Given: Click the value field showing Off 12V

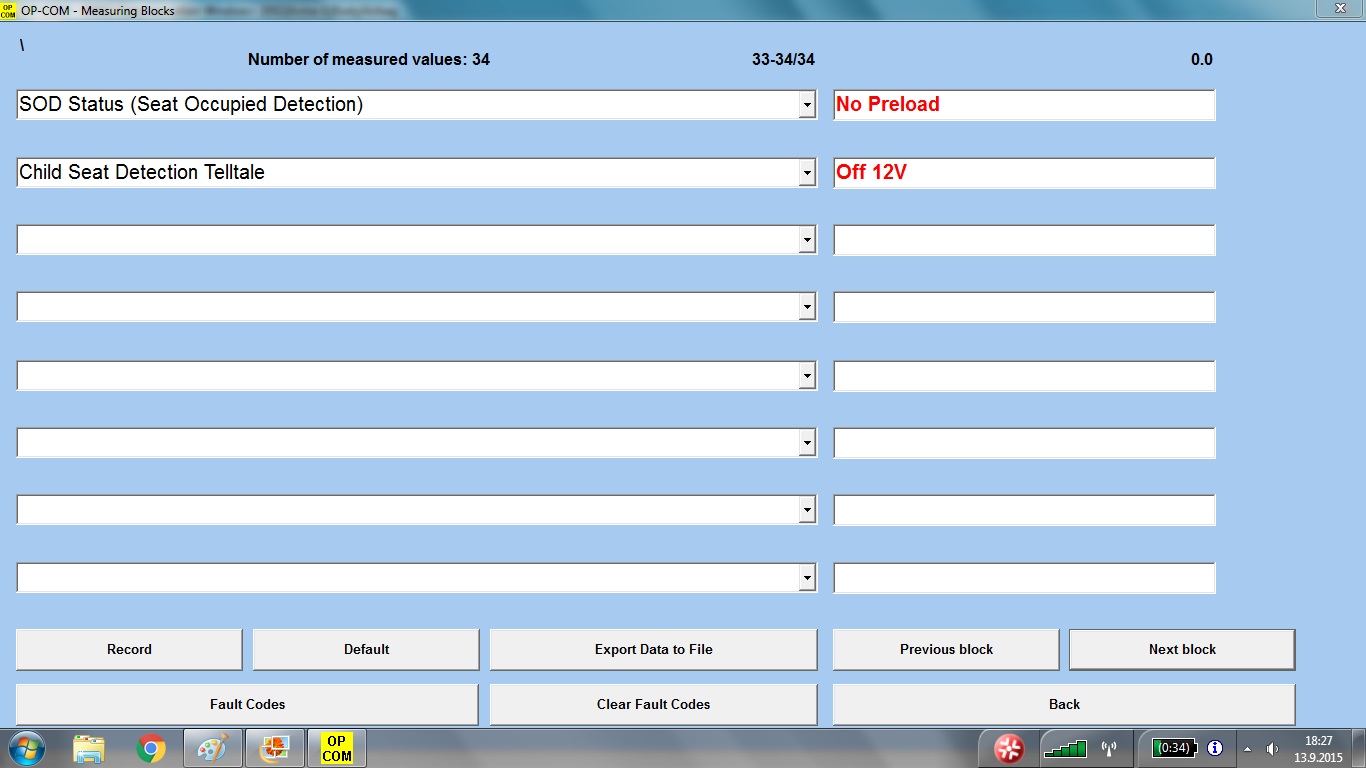Looking at the screenshot, I should coord(1024,172).
